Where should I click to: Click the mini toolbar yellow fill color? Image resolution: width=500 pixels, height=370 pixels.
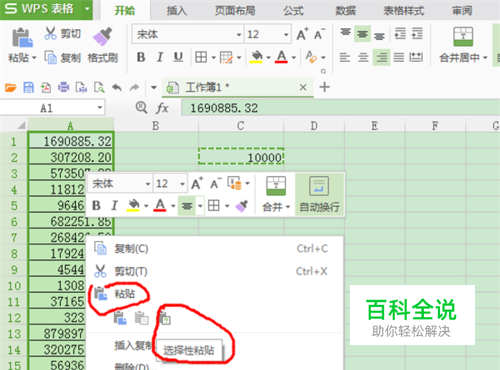[134, 206]
